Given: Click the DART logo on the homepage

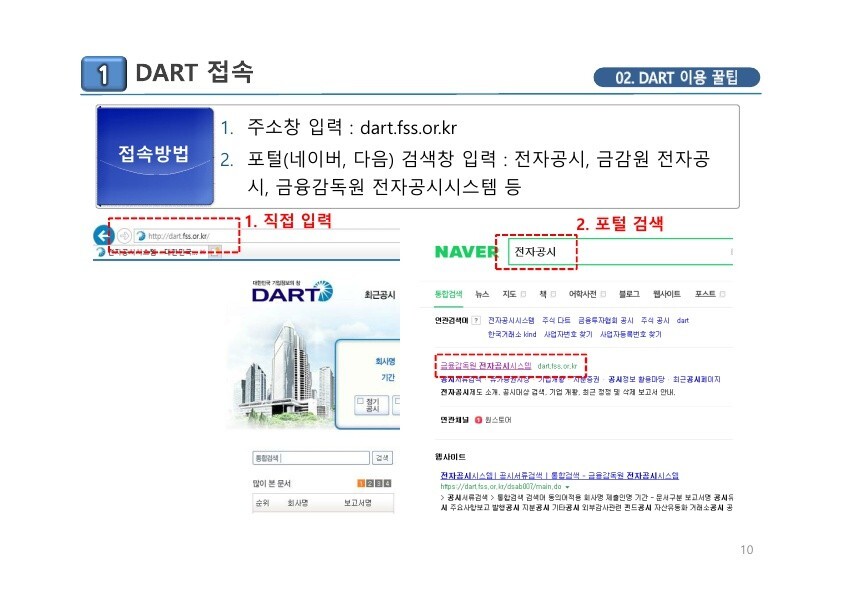Looking at the screenshot, I should tap(292, 292).
